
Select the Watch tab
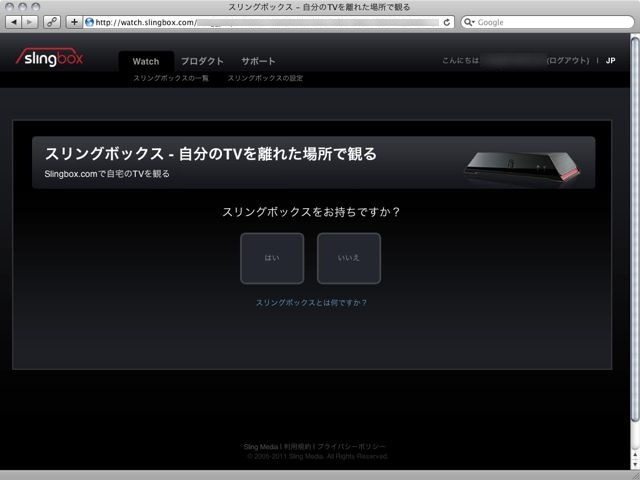pyautogui.click(x=146, y=61)
